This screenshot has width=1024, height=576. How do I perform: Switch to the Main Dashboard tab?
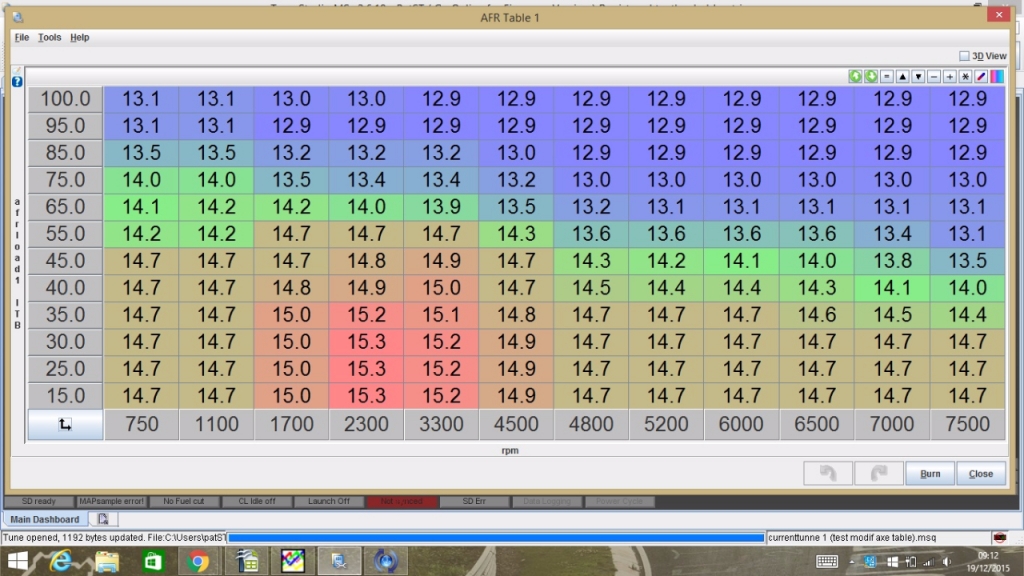point(44,519)
